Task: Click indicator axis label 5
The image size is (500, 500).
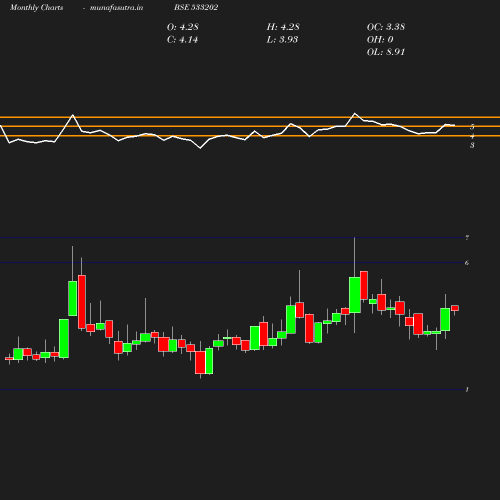Action: 472,127
